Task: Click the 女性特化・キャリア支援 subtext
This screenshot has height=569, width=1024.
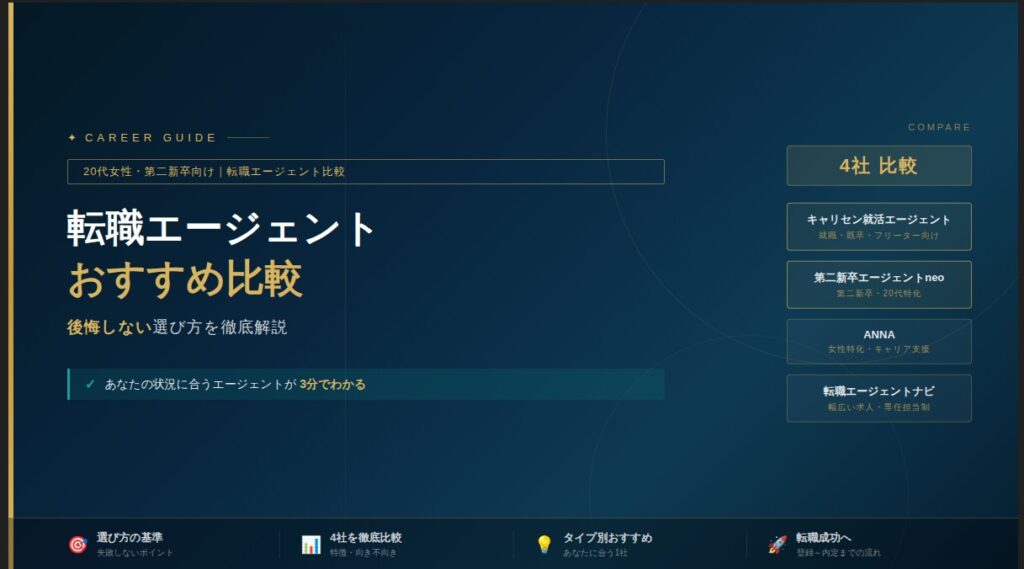Action: click(879, 349)
